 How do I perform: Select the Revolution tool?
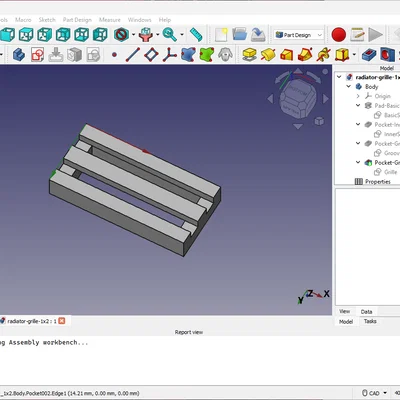tap(268, 54)
